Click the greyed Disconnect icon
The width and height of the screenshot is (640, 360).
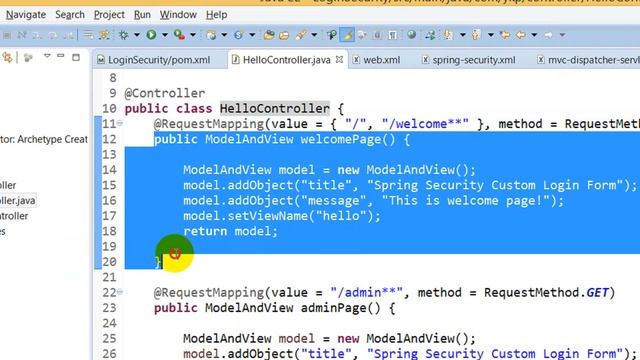click(x=22, y=36)
